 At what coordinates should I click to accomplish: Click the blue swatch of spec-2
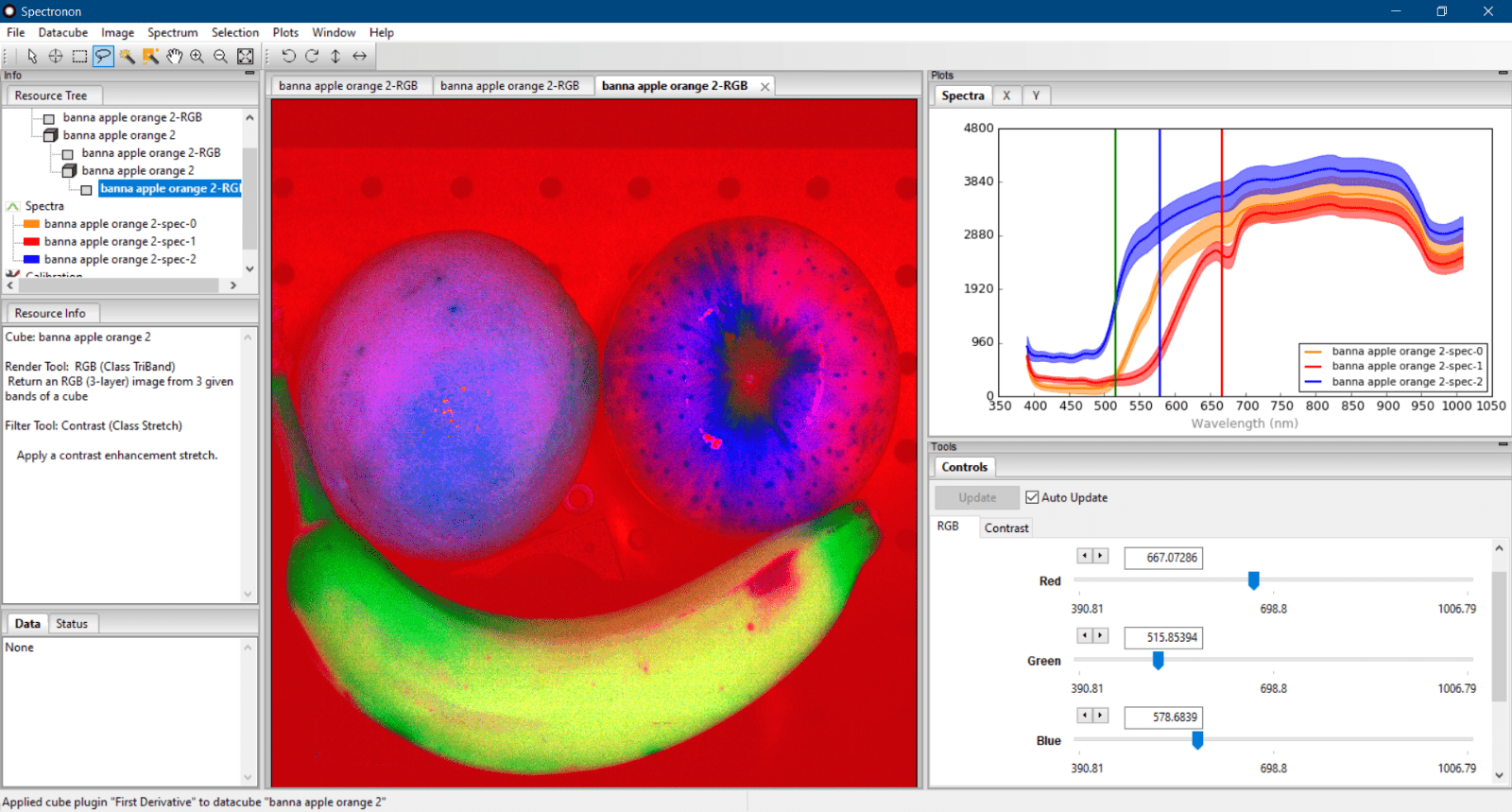pos(31,259)
